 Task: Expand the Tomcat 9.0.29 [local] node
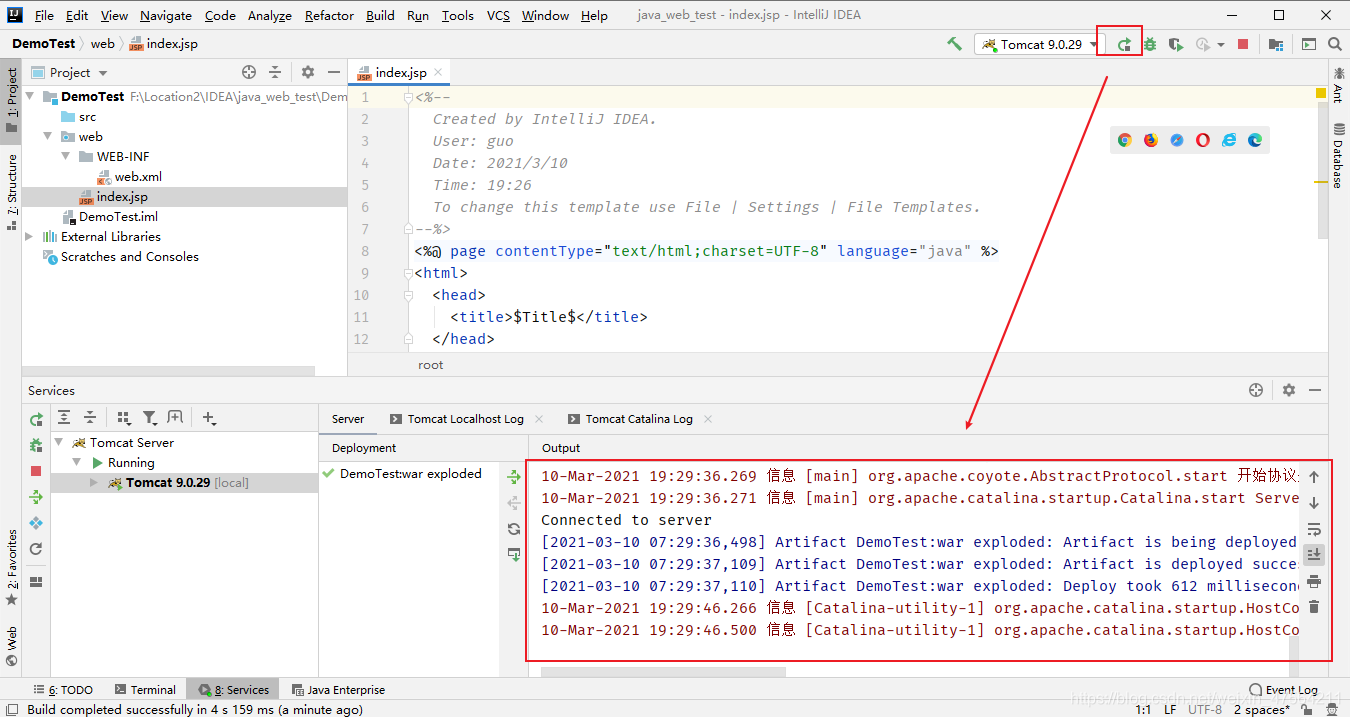click(95, 483)
